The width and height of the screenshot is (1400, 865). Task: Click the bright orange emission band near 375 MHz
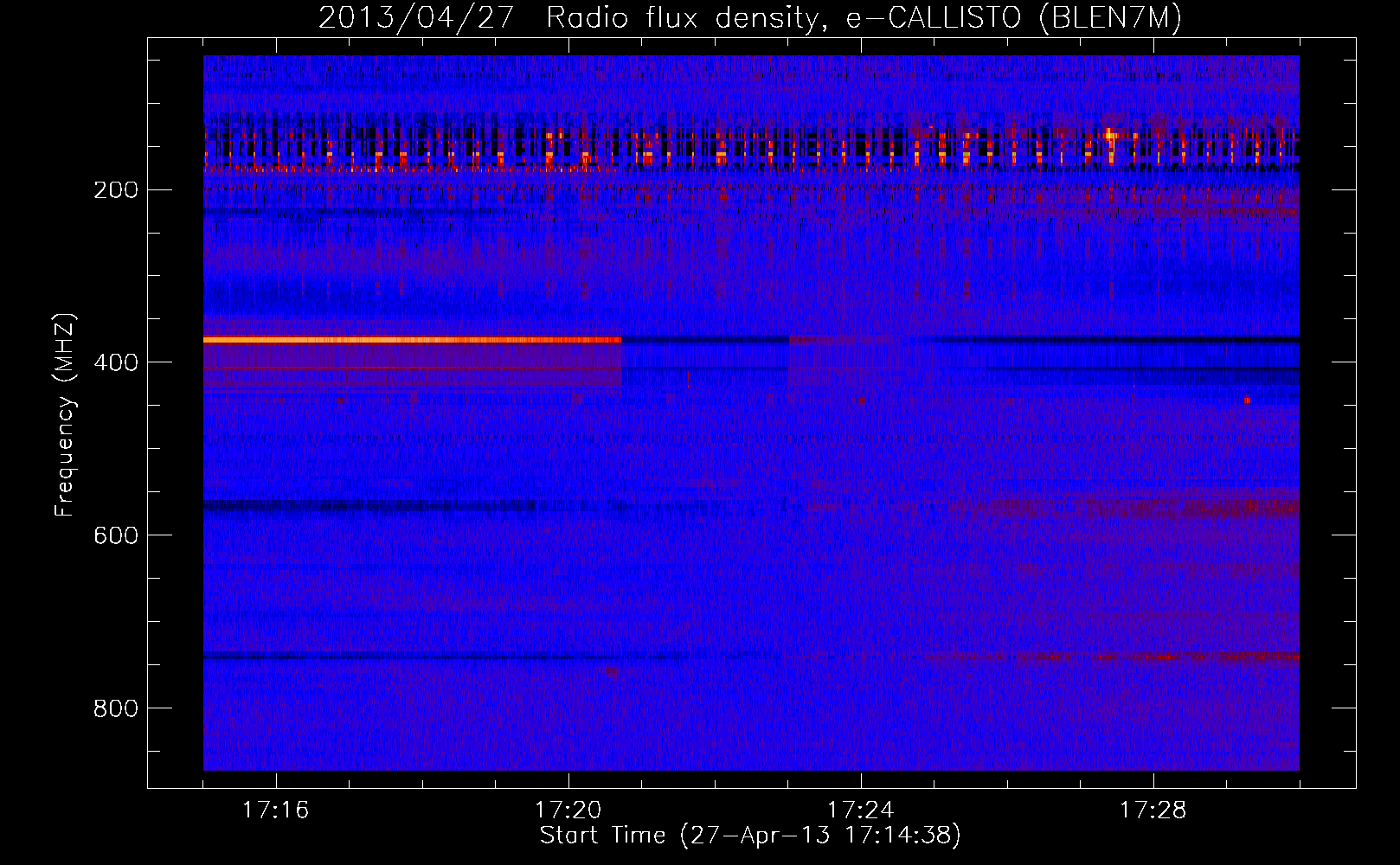(412, 340)
